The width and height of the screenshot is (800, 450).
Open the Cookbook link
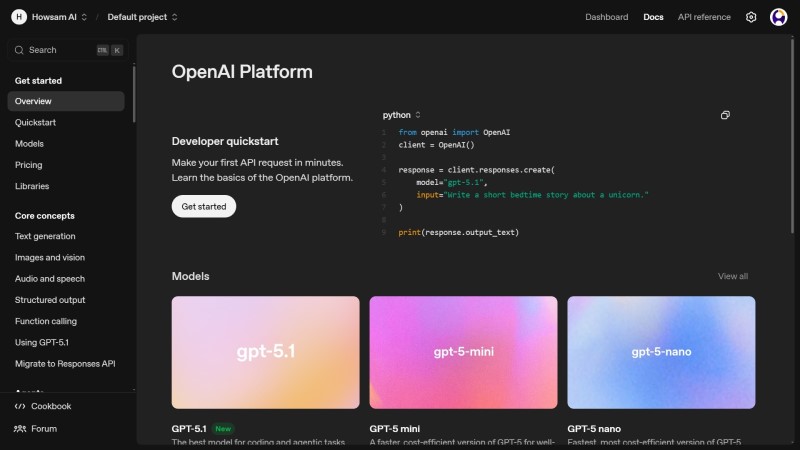(51, 407)
